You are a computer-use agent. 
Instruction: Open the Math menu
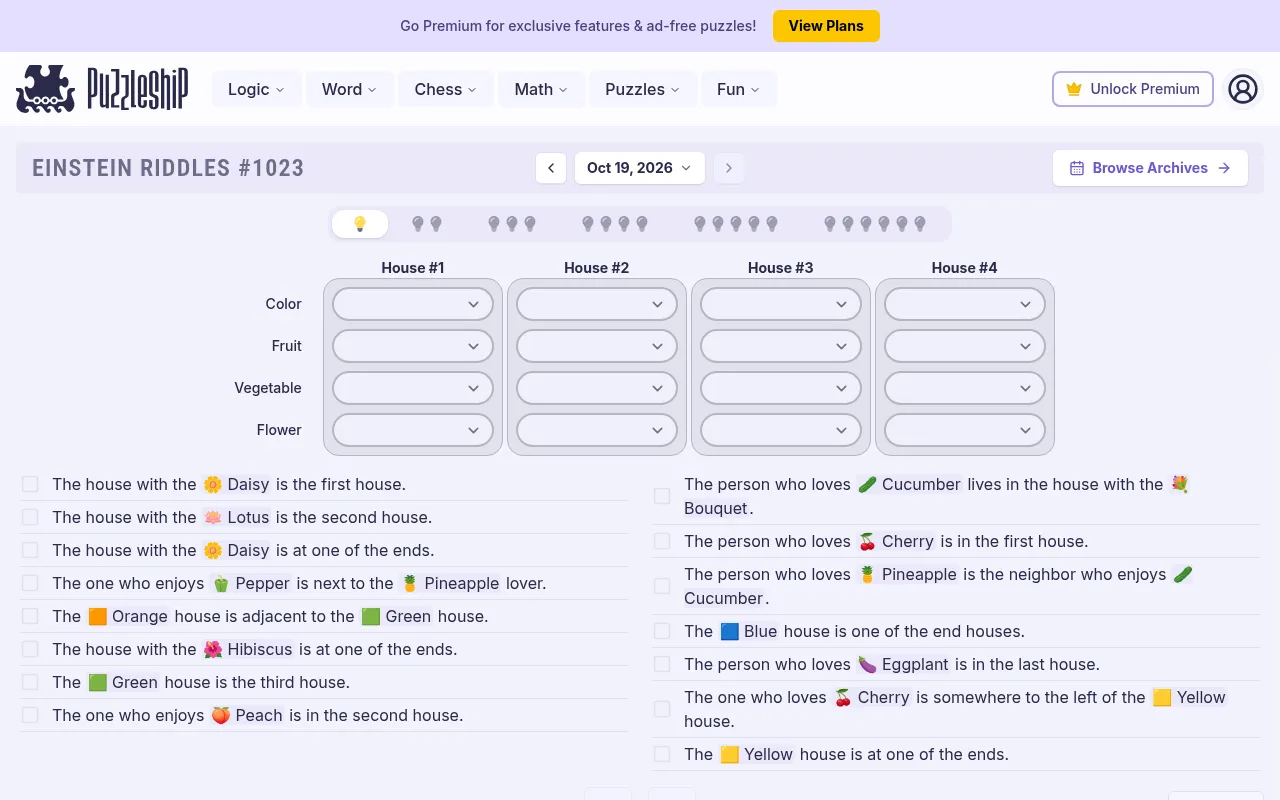[541, 89]
